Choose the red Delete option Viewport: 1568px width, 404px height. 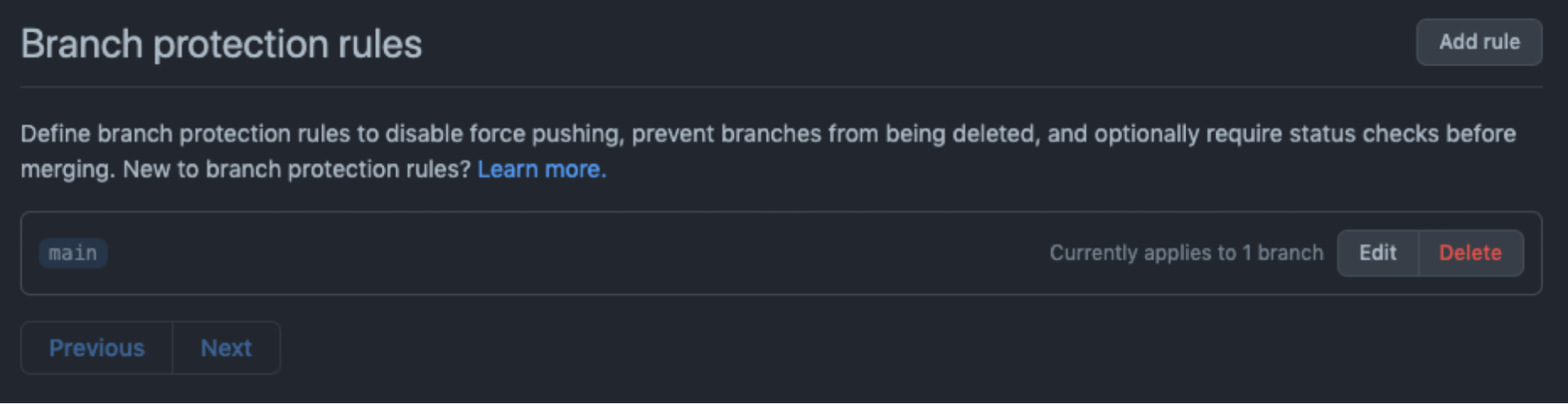coord(1471,253)
